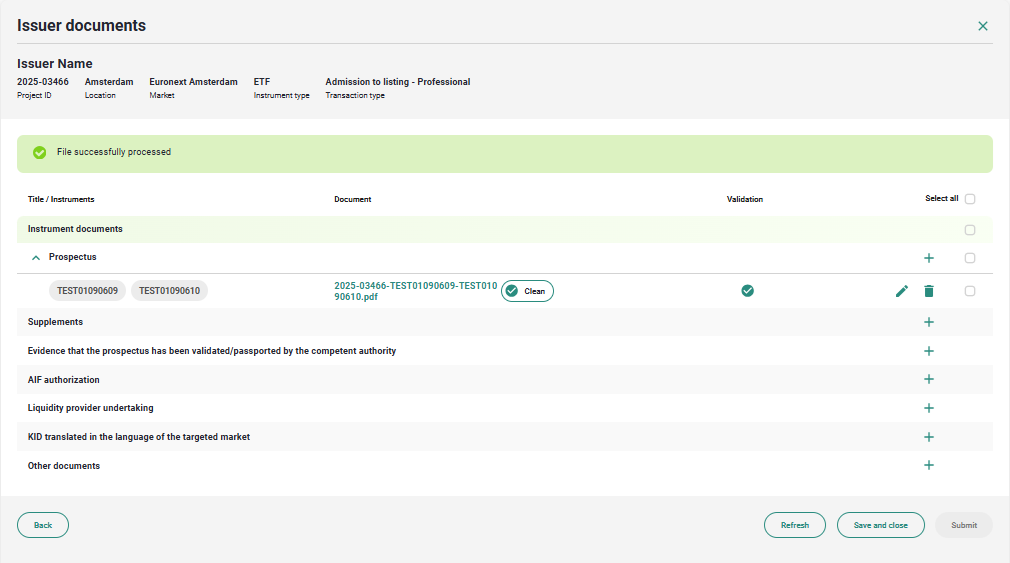Click the Submit button
Screen dimensions: 1010x563
point(964,525)
